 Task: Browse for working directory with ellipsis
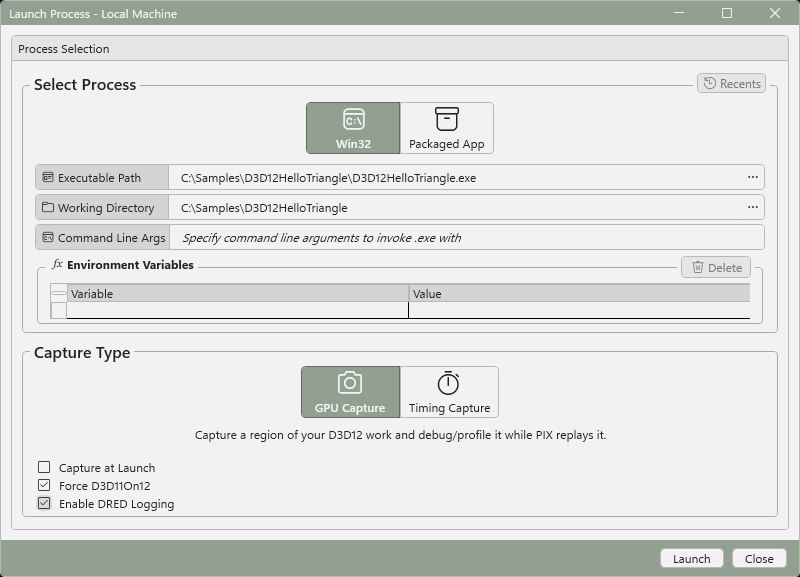click(753, 208)
